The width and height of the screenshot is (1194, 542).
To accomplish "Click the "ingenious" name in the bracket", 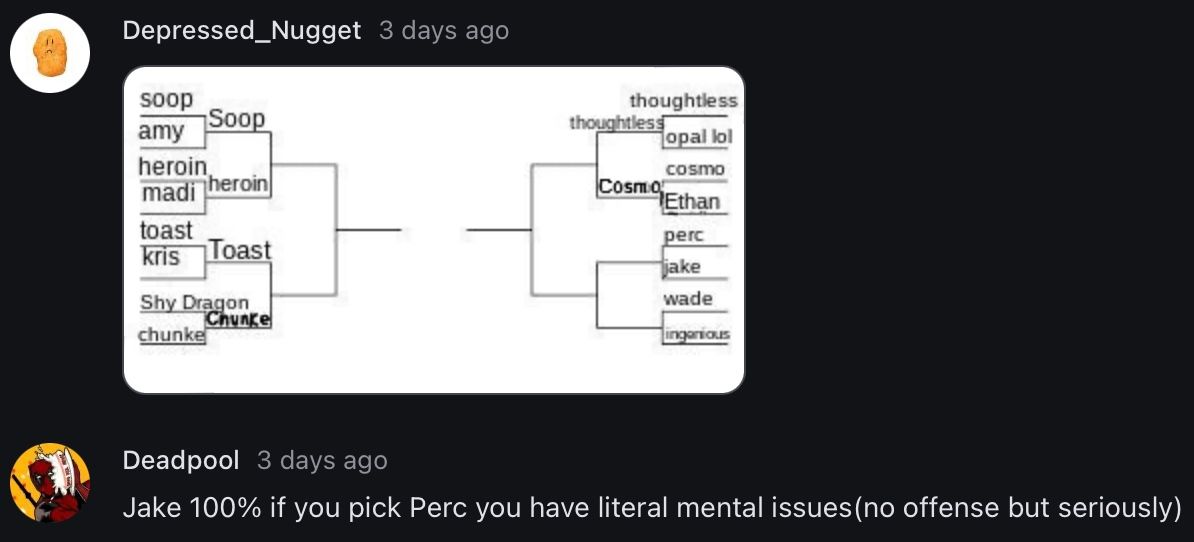I will pyautogui.click(x=697, y=334).
